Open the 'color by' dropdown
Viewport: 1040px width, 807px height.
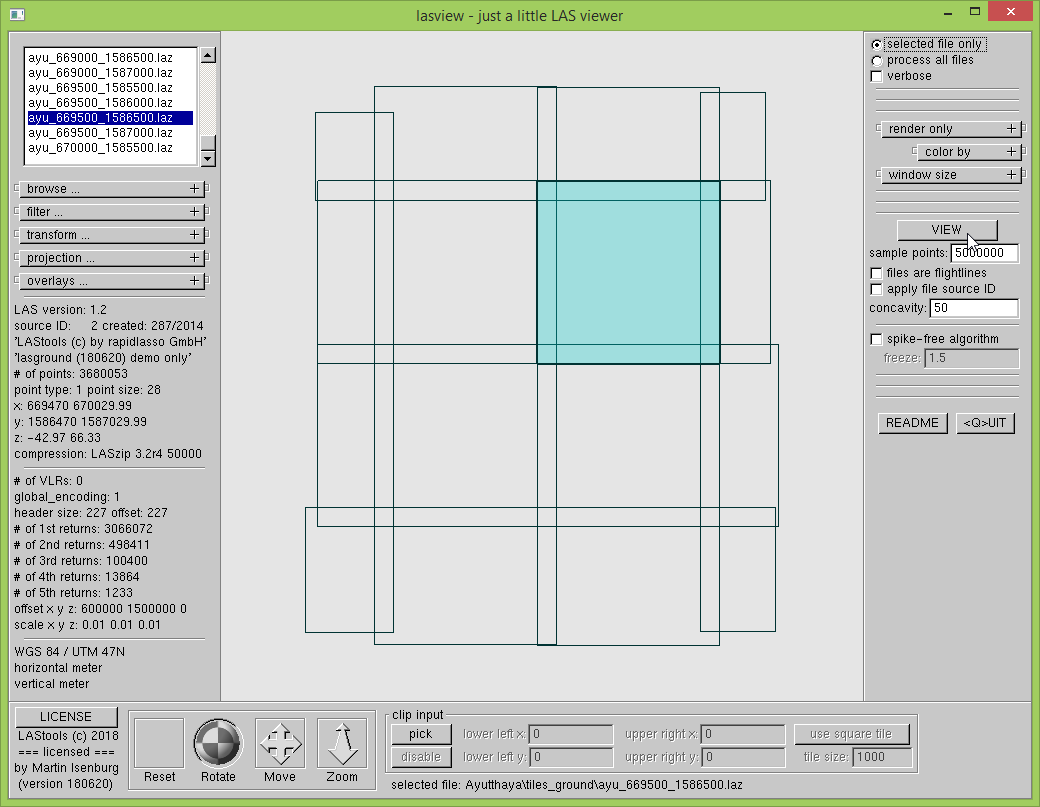(969, 152)
